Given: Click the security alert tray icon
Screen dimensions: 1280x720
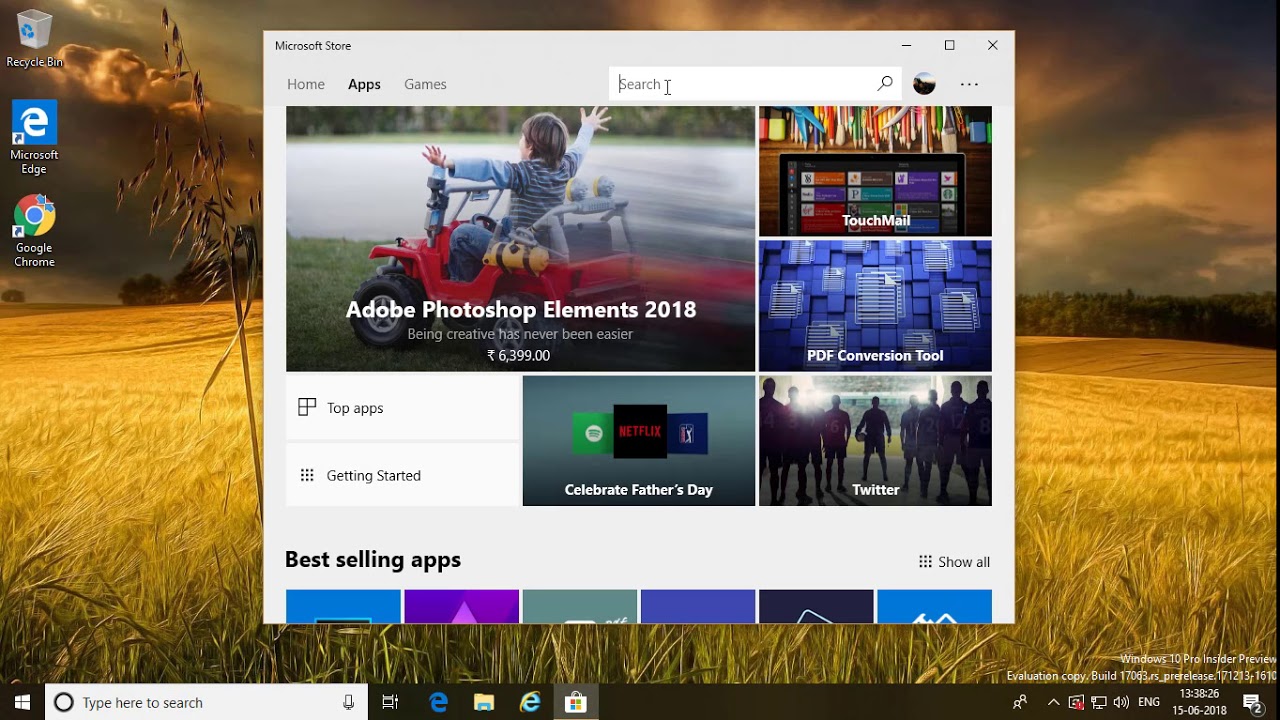Looking at the screenshot, I should (1076, 702).
